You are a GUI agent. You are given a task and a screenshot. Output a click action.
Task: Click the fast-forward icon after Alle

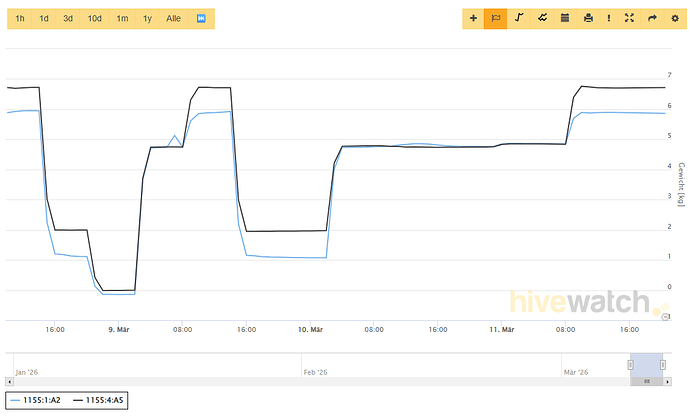pyautogui.click(x=201, y=19)
